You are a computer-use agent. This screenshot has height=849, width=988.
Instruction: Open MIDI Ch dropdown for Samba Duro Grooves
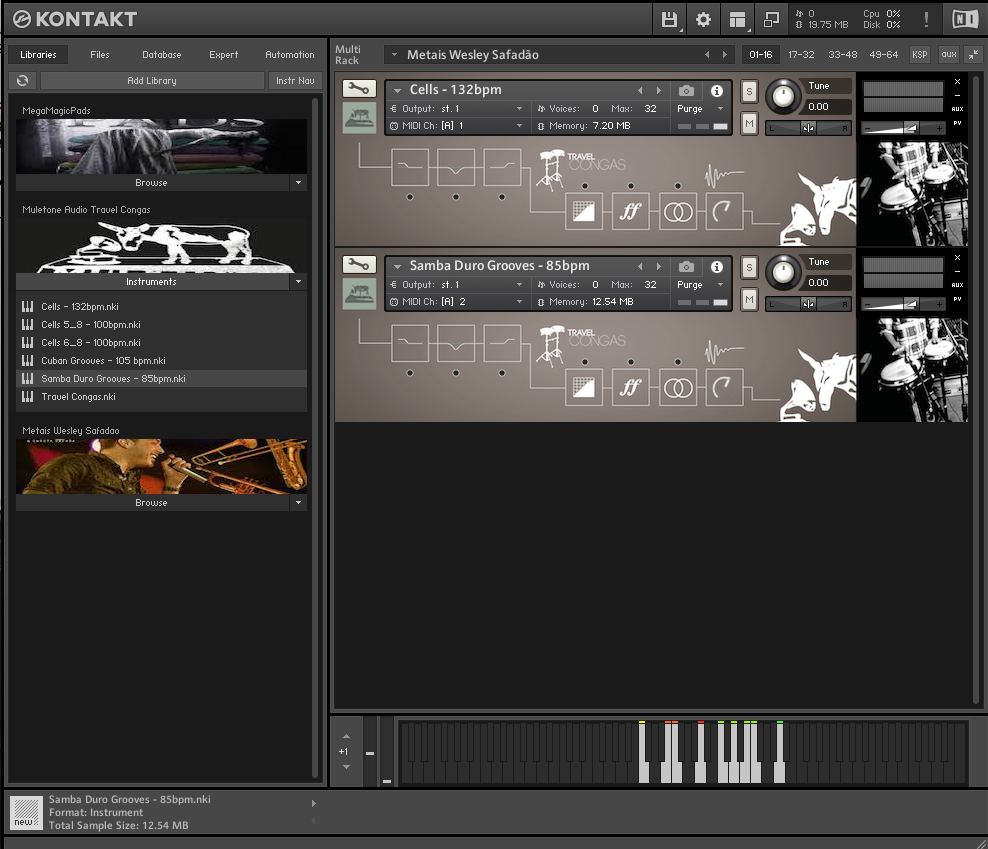519,301
